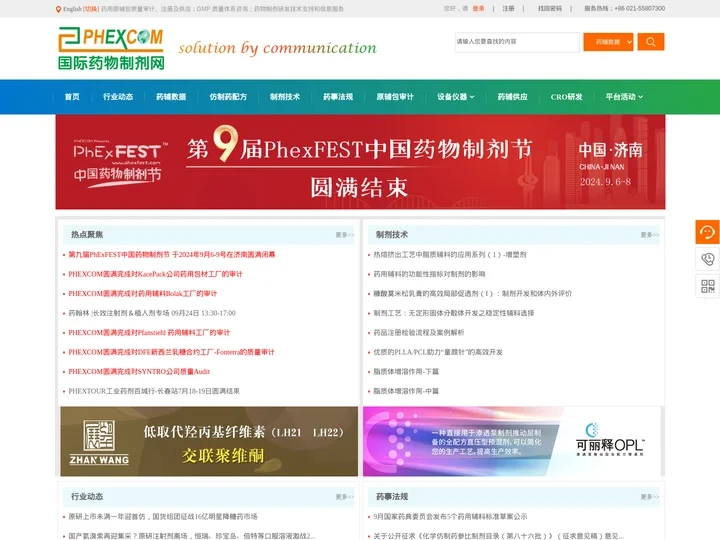The image size is (720, 540).
Task: Open 制剂技术 navigation item
Action: (285, 97)
